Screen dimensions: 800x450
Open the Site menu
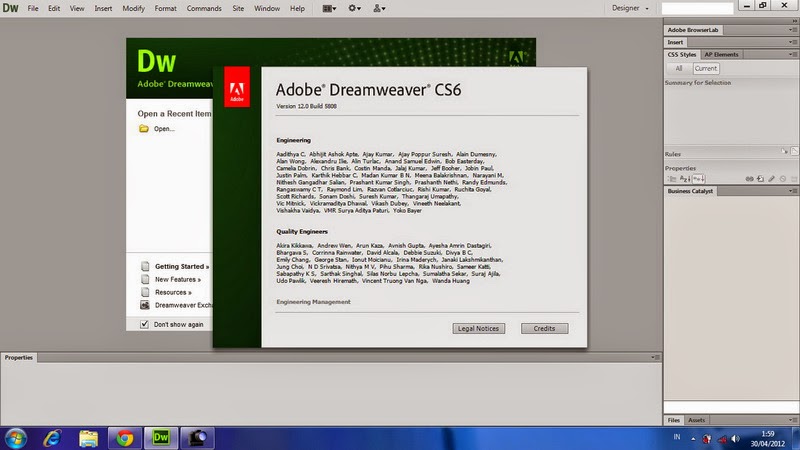pos(238,8)
